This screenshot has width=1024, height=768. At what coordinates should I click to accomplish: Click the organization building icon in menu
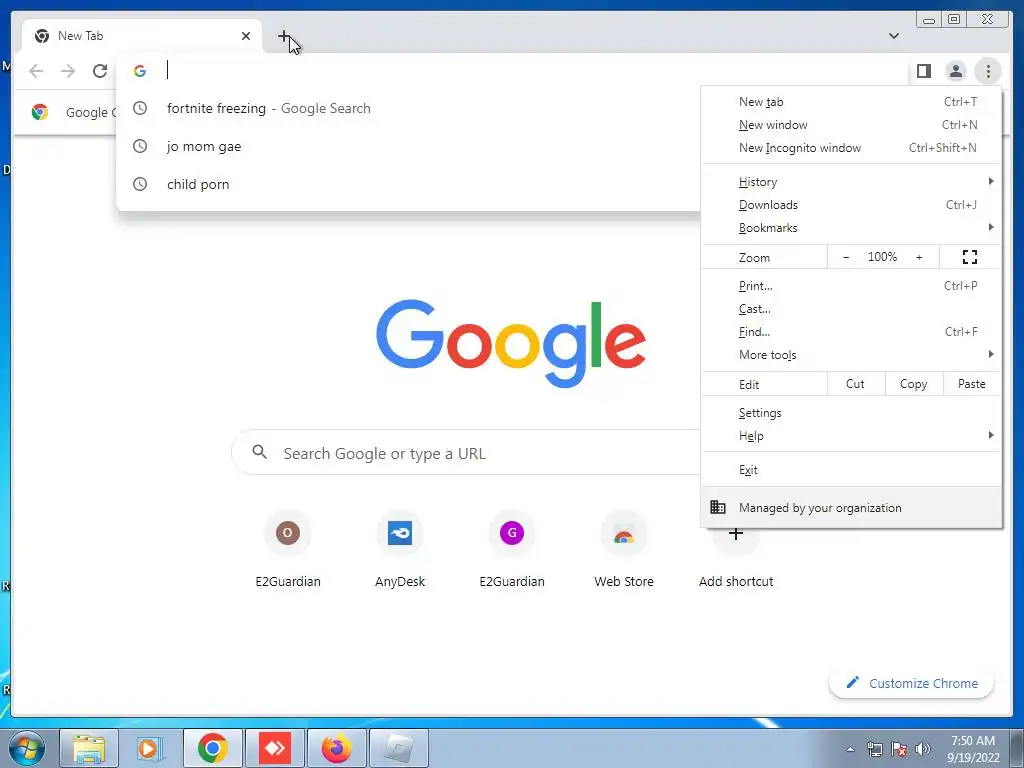(x=718, y=507)
